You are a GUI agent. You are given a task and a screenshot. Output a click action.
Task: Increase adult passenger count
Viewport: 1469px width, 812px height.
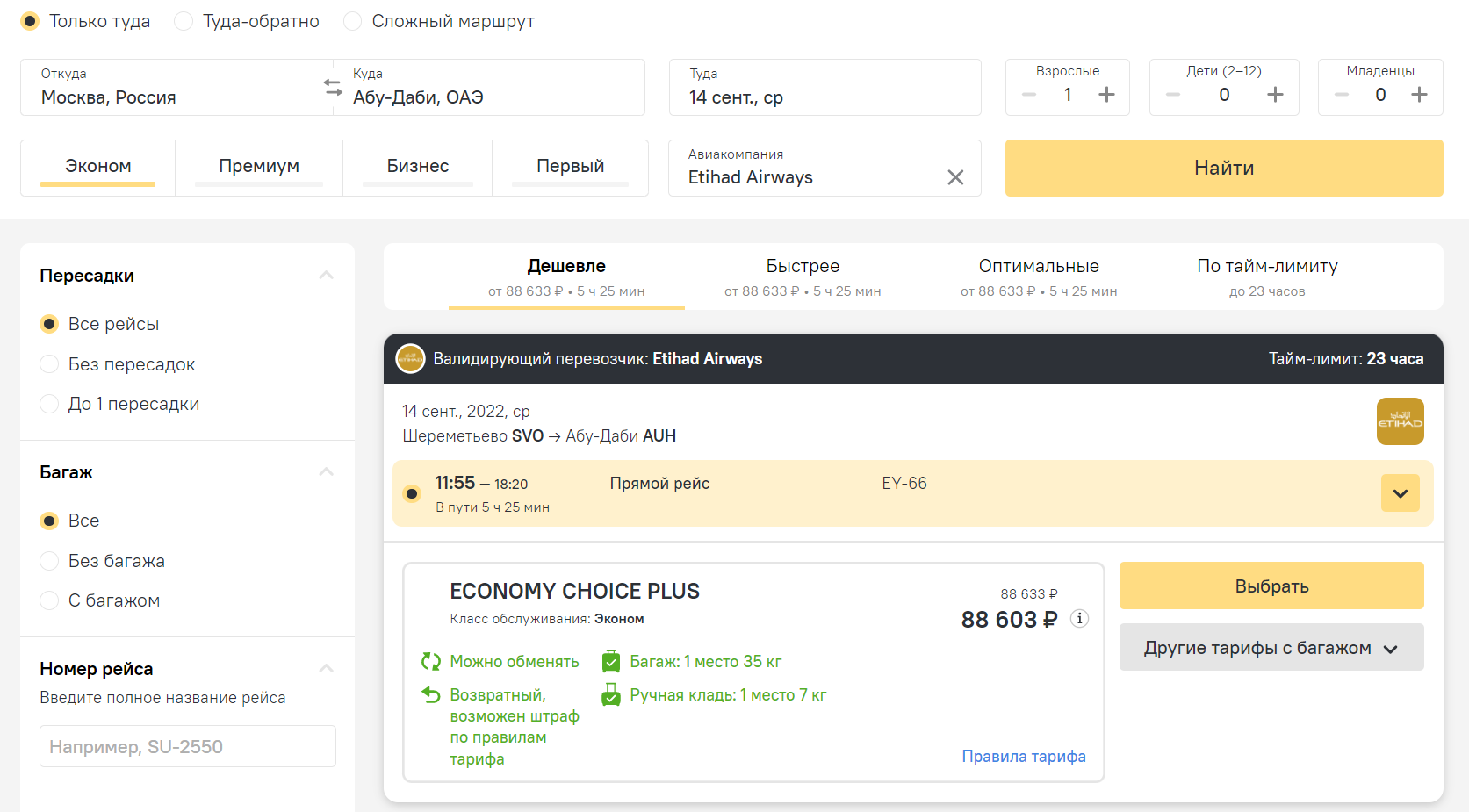pos(1106,95)
